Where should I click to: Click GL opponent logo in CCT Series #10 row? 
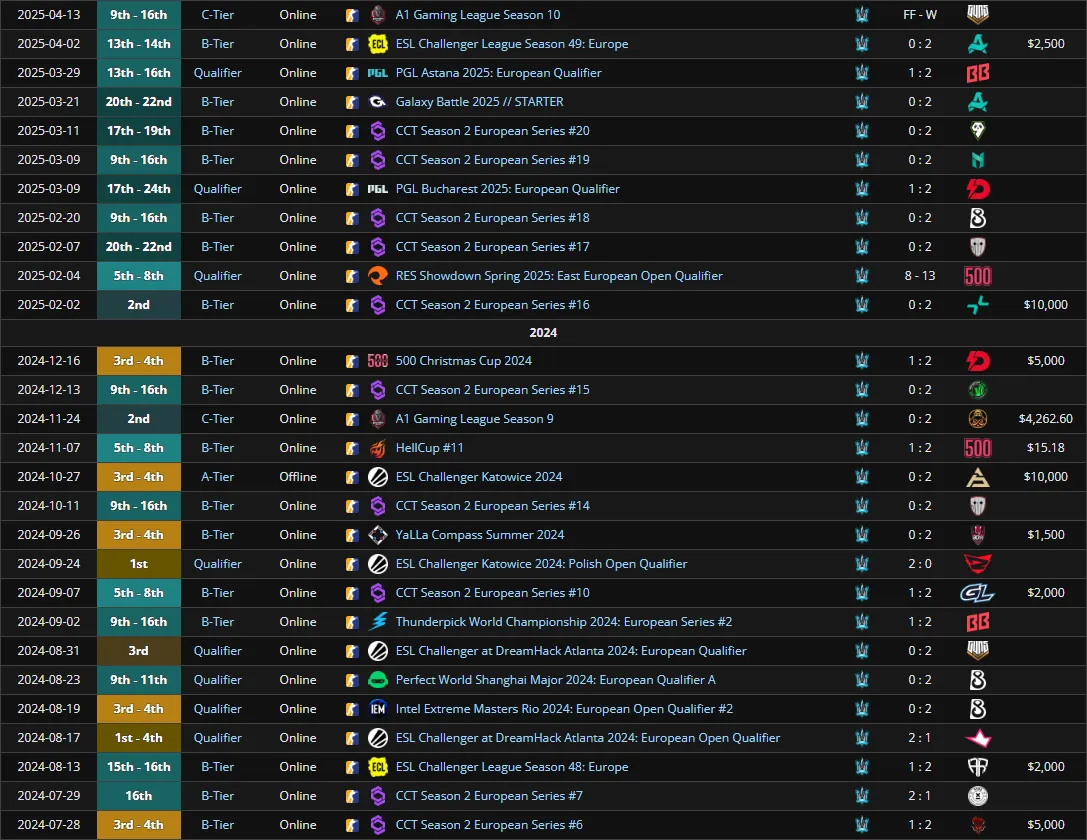coord(977,593)
